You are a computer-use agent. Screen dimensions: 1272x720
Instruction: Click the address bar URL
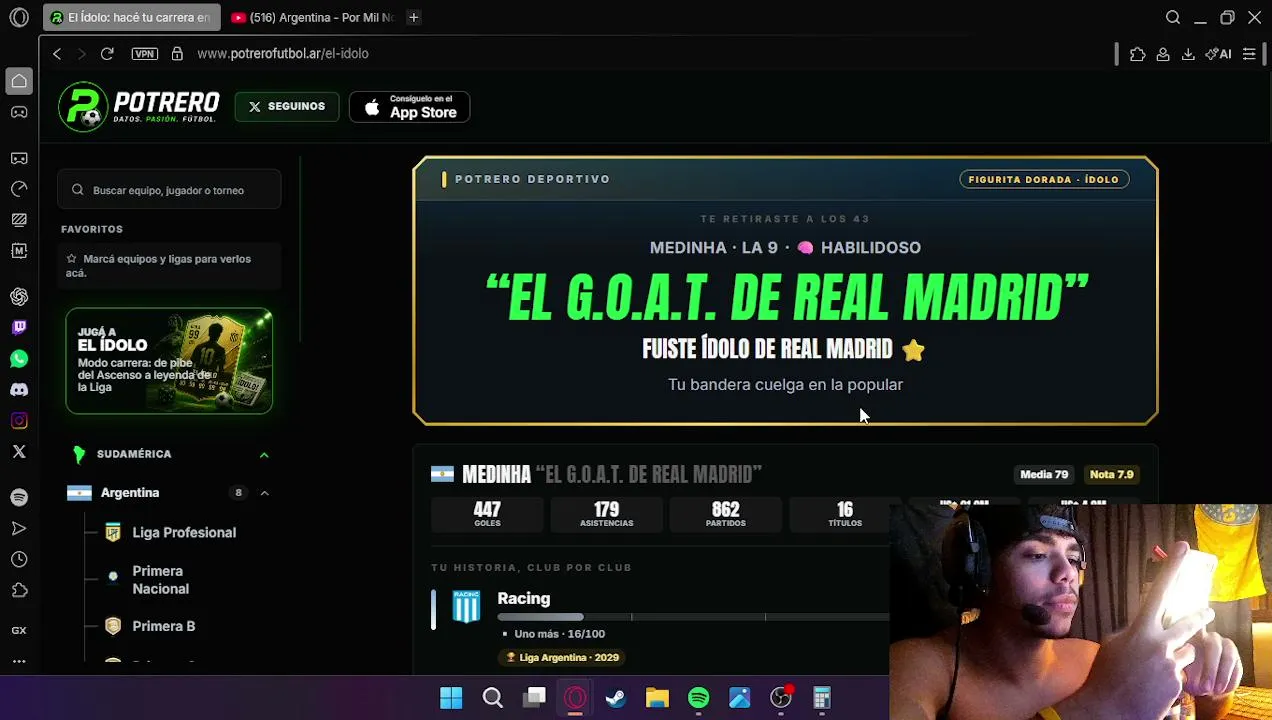tap(283, 53)
